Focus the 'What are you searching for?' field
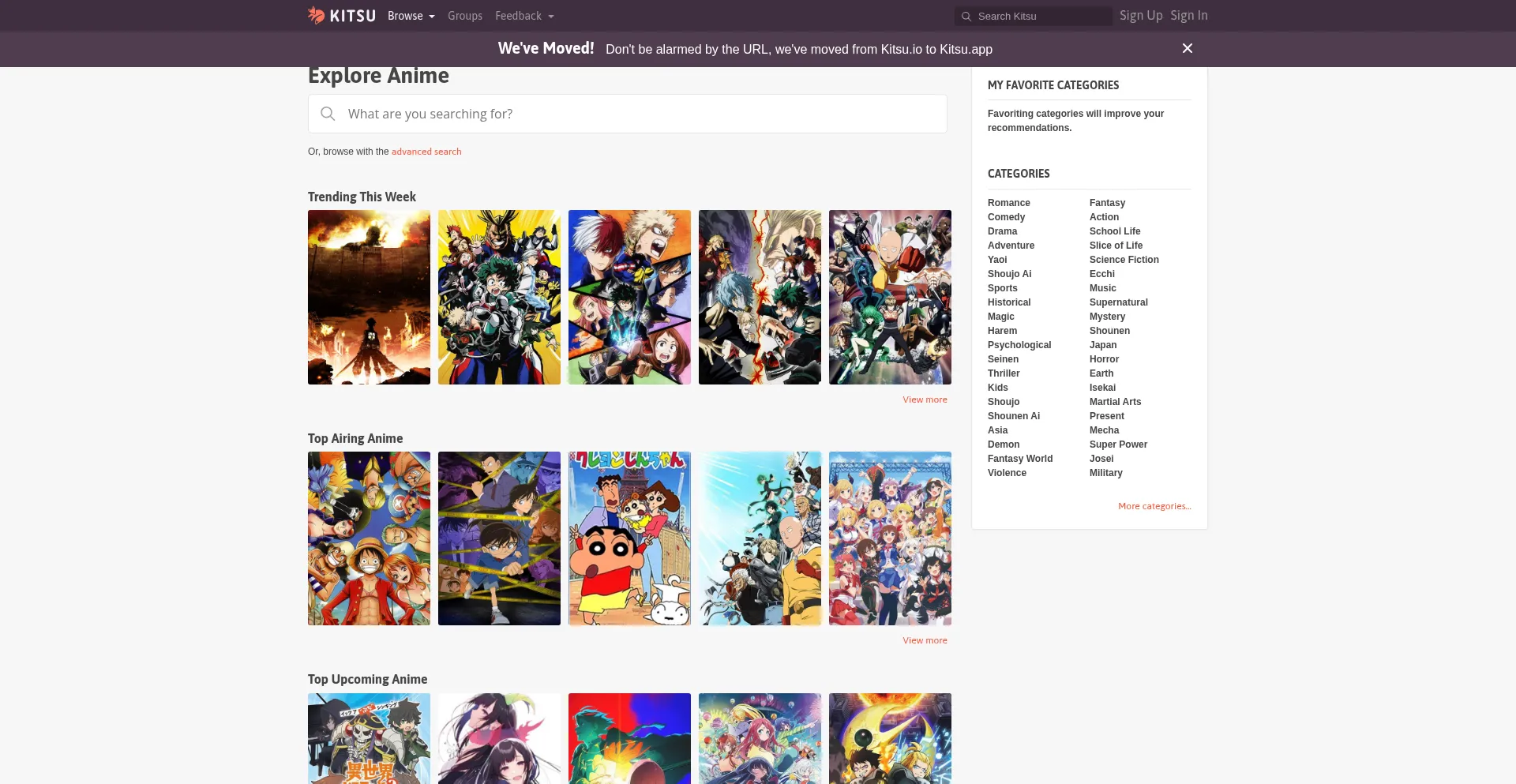1516x784 pixels. [640, 114]
